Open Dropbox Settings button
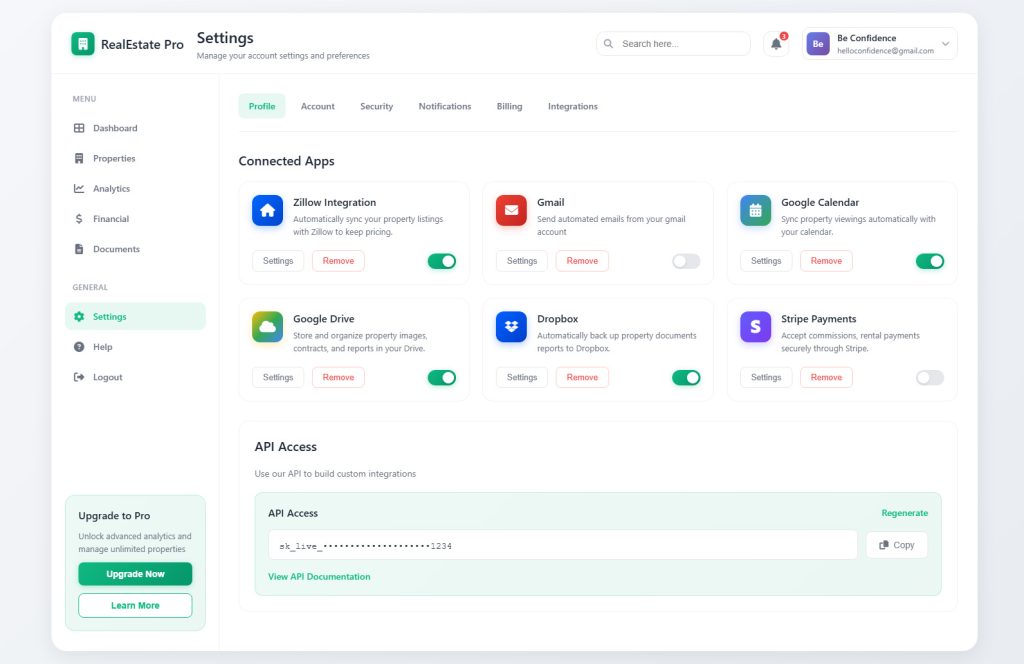The width and height of the screenshot is (1024, 664). click(x=522, y=377)
